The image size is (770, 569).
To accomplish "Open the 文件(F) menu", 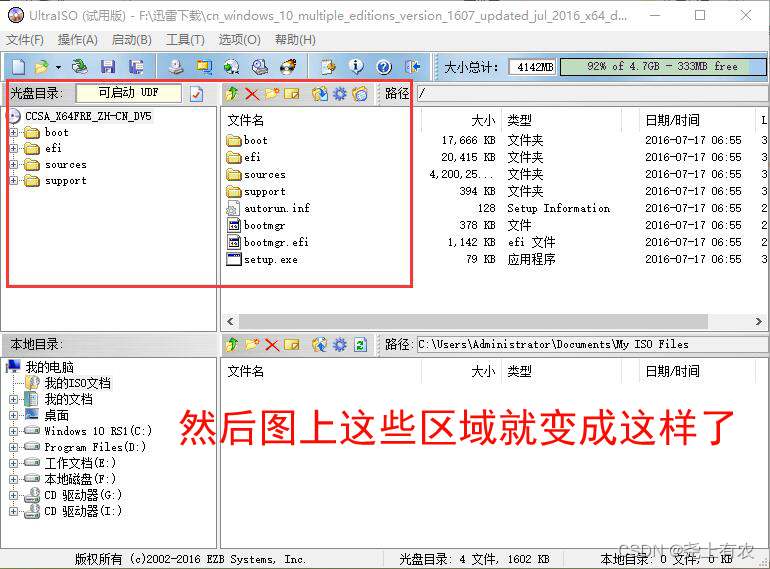I will click(x=25, y=40).
